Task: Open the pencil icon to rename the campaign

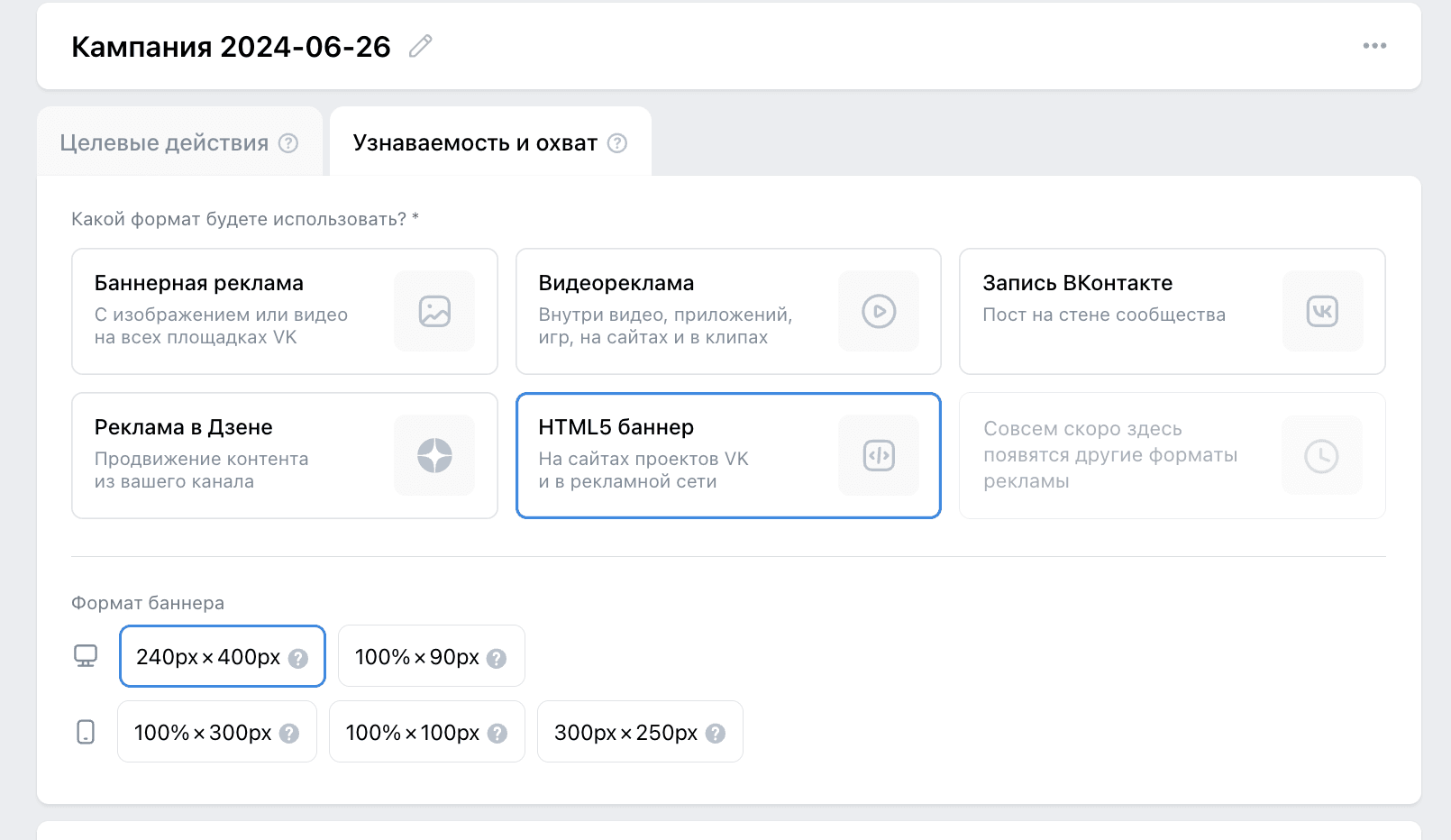Action: (420, 47)
